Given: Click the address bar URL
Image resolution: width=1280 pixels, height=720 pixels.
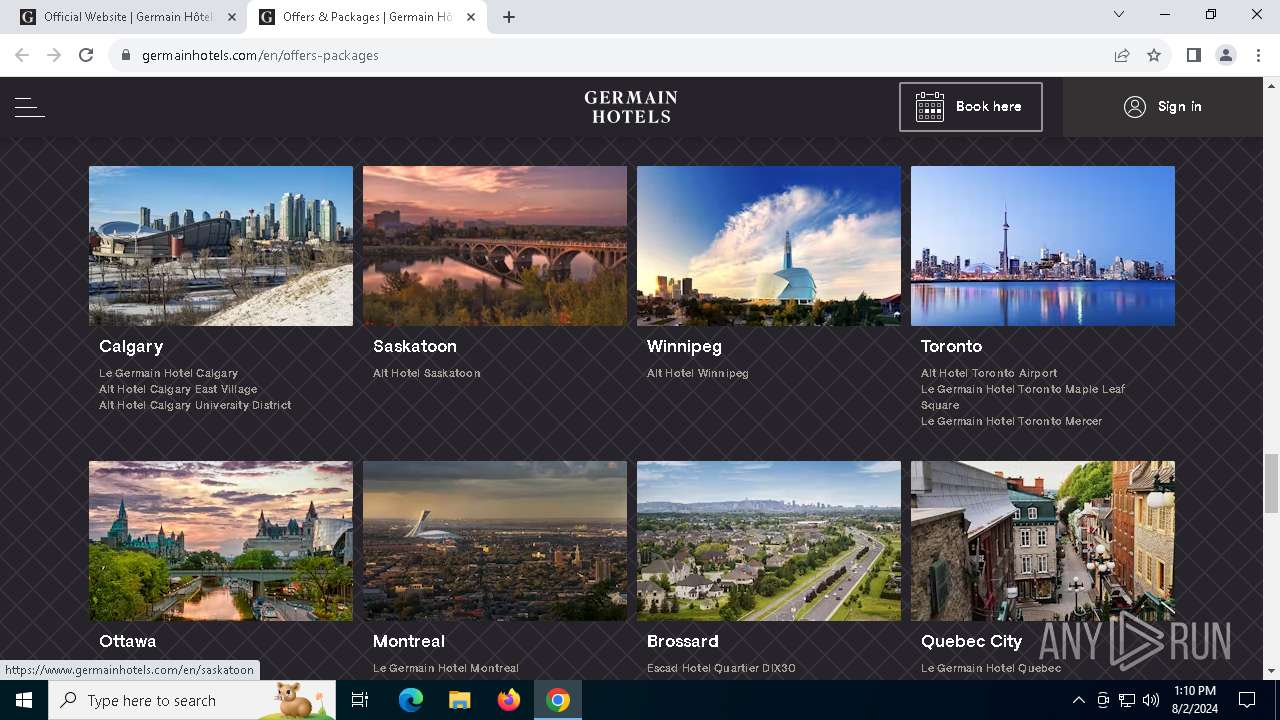Looking at the screenshot, I should point(260,55).
